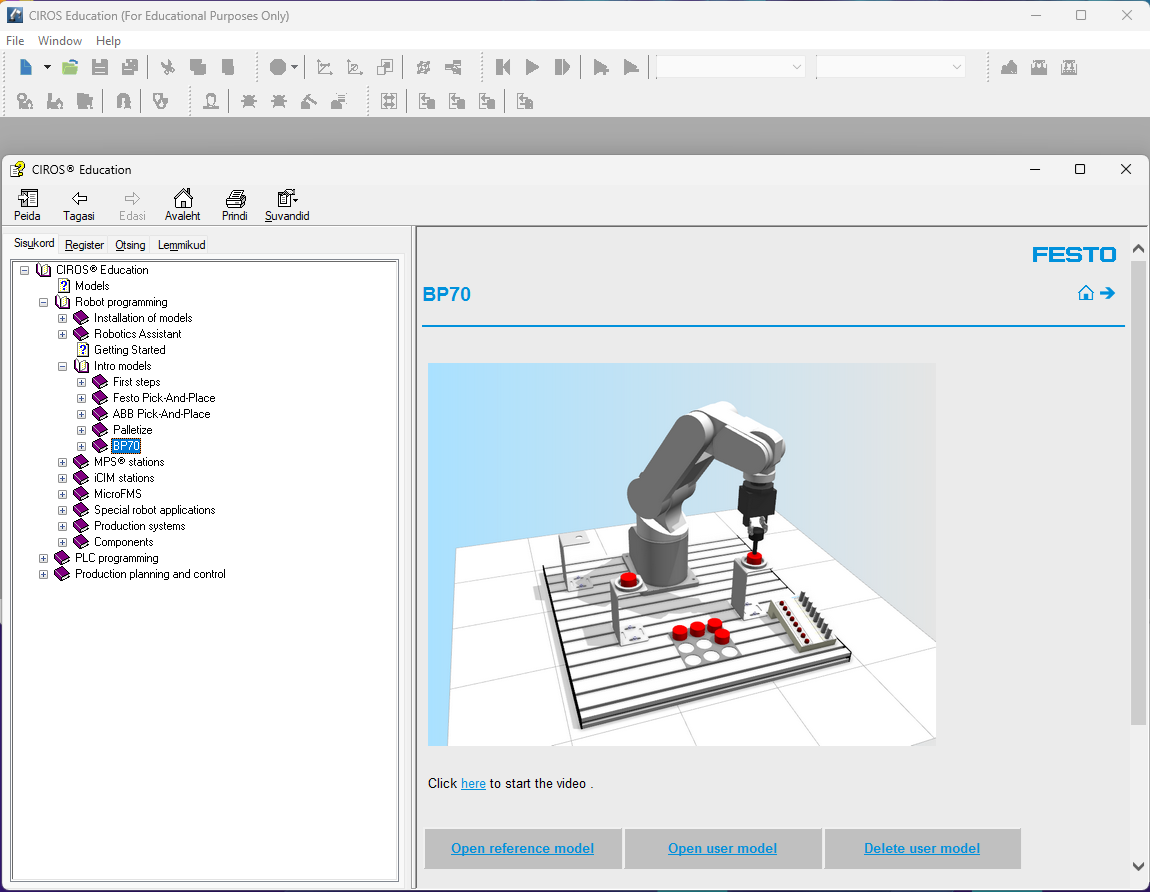Open the first empty combo box in toolbar
1150x892 pixels.
[x=730, y=67]
